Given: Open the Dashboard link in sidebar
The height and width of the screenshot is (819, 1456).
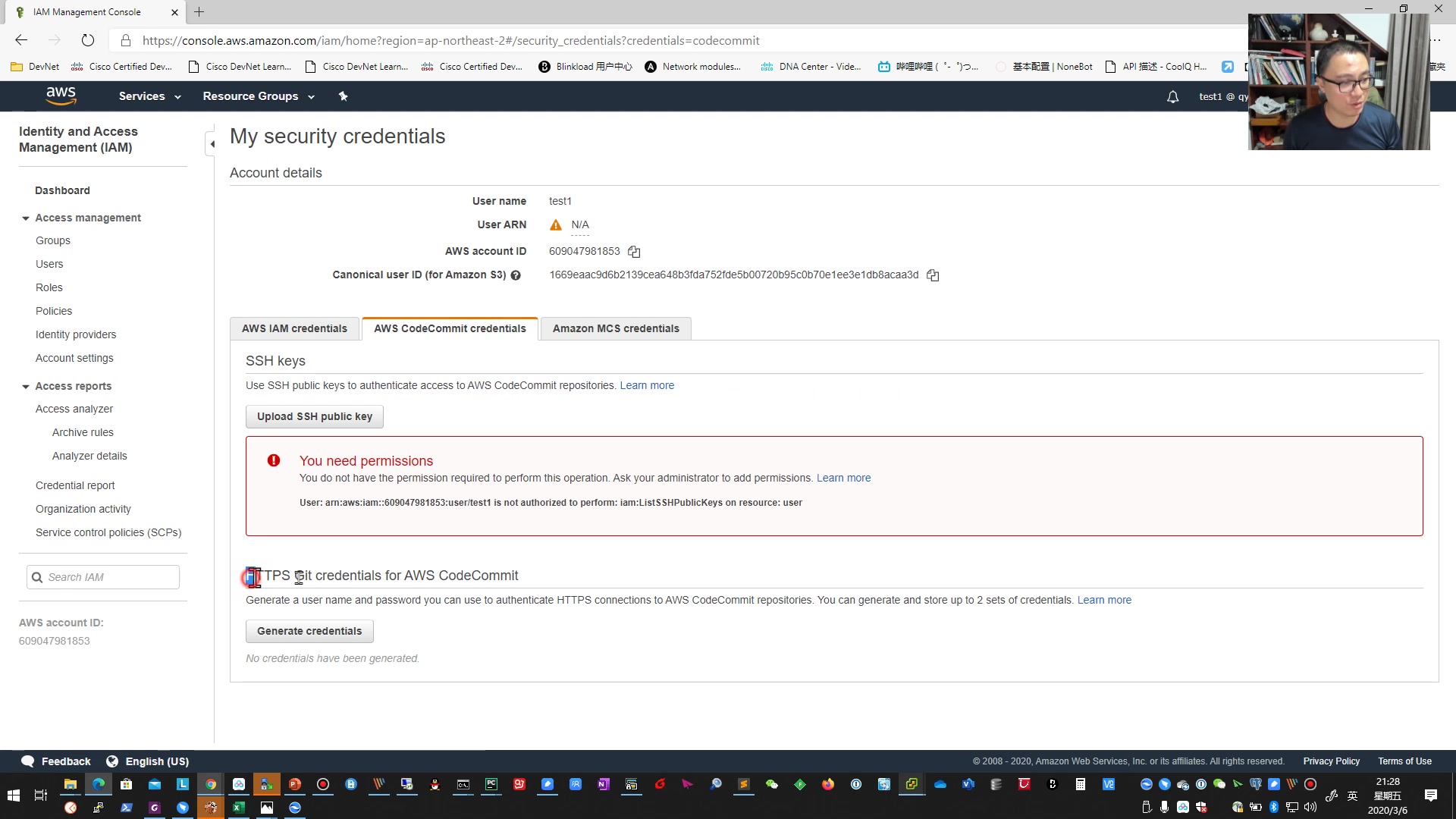Looking at the screenshot, I should click(x=62, y=190).
